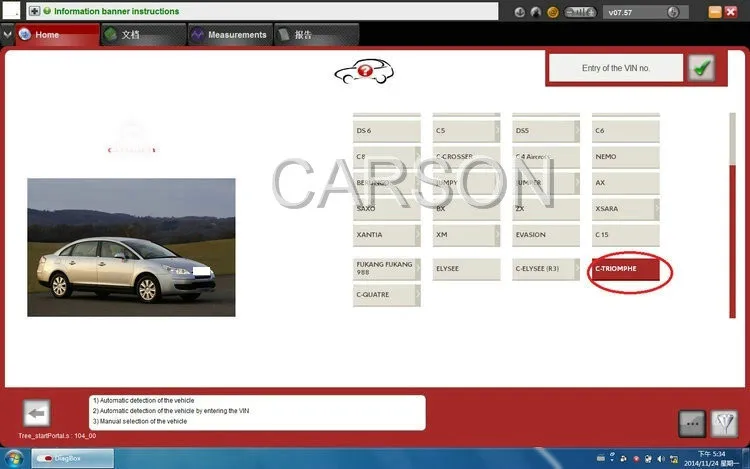Open the Measurements tab
The height and width of the screenshot is (469, 750).
[x=230, y=34]
